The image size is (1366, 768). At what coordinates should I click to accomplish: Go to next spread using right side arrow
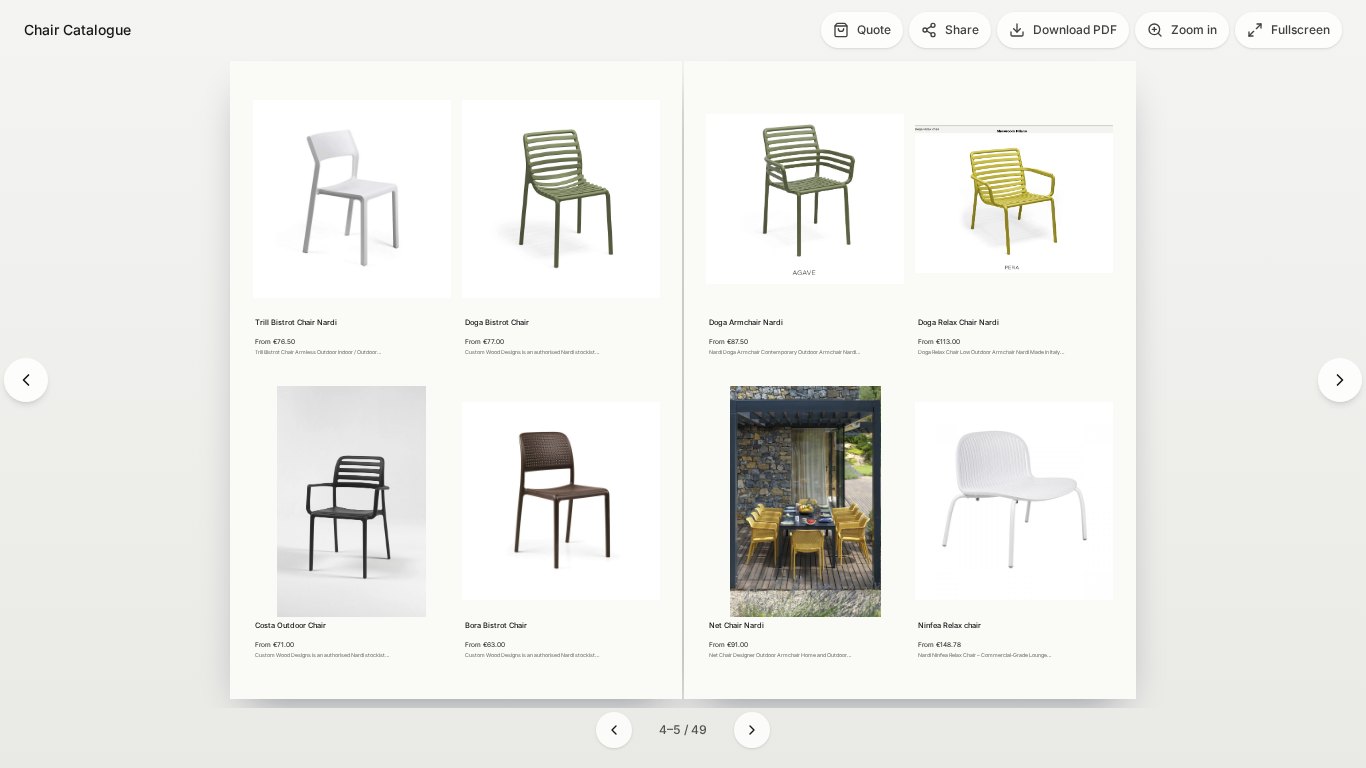pos(1340,380)
